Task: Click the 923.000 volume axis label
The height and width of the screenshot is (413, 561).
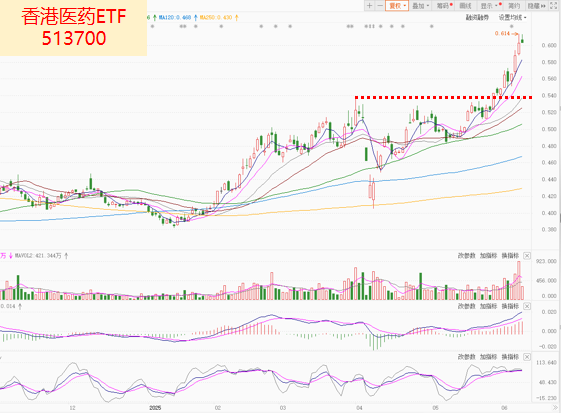Action: point(546,261)
